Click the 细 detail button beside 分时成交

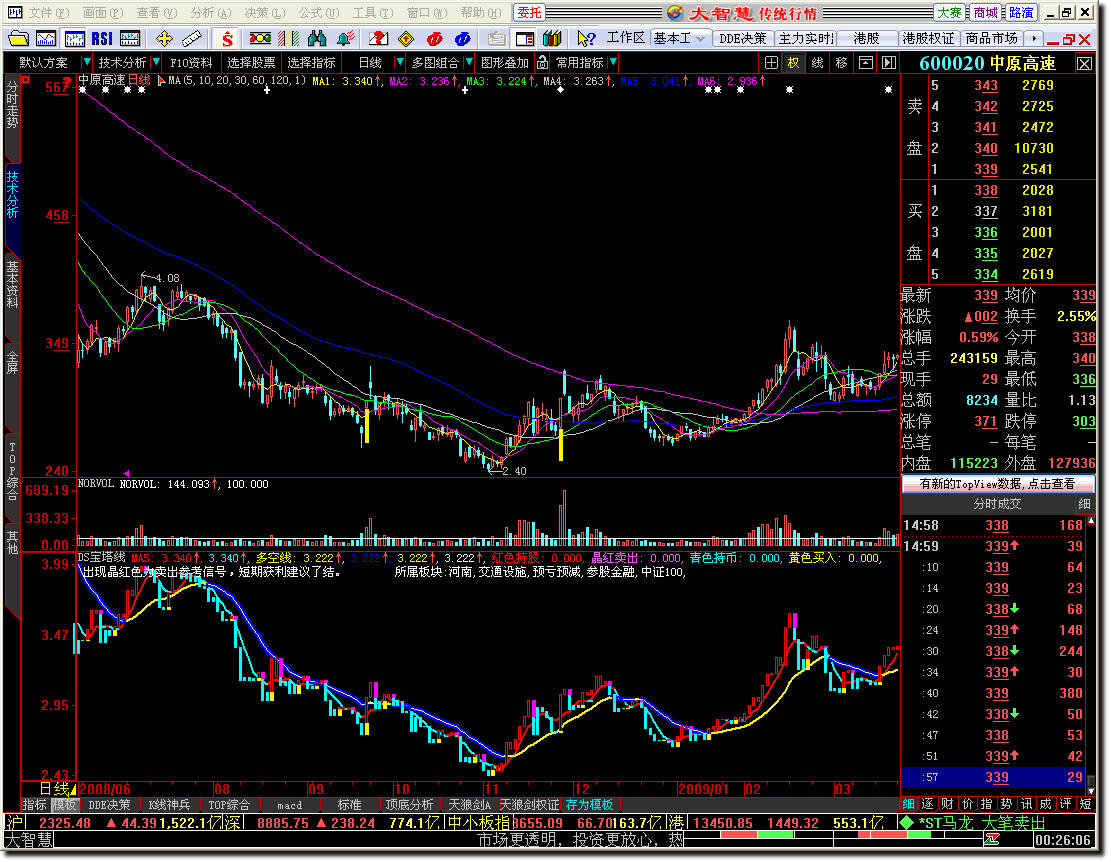tap(1084, 504)
